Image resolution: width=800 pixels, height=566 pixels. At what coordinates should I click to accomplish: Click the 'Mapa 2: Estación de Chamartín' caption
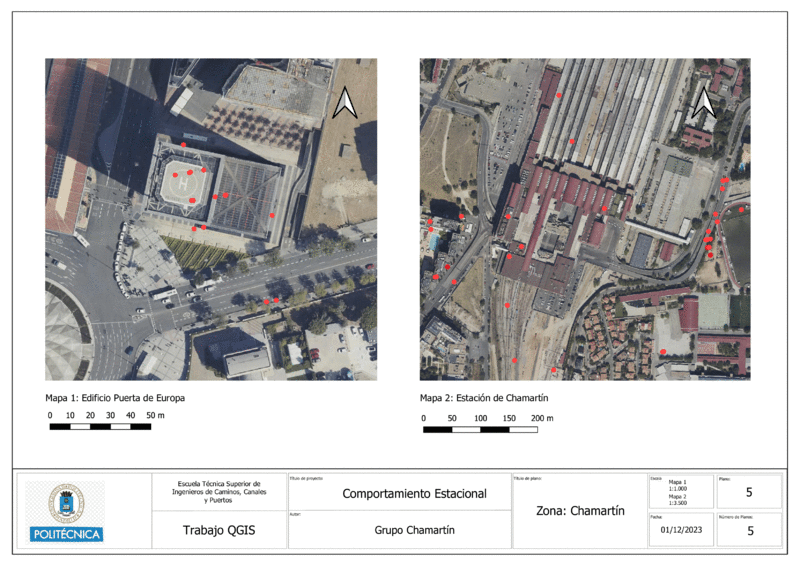click(484, 397)
